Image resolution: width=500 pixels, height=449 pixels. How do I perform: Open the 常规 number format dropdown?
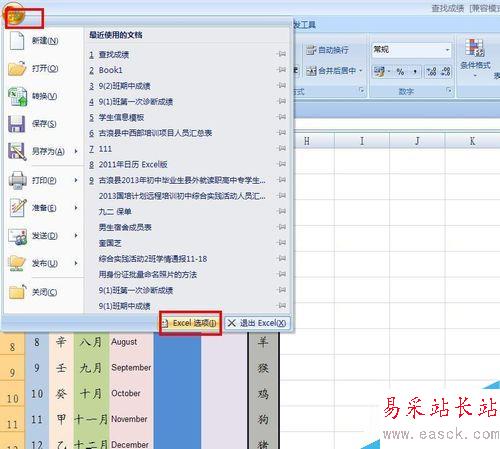click(x=447, y=50)
